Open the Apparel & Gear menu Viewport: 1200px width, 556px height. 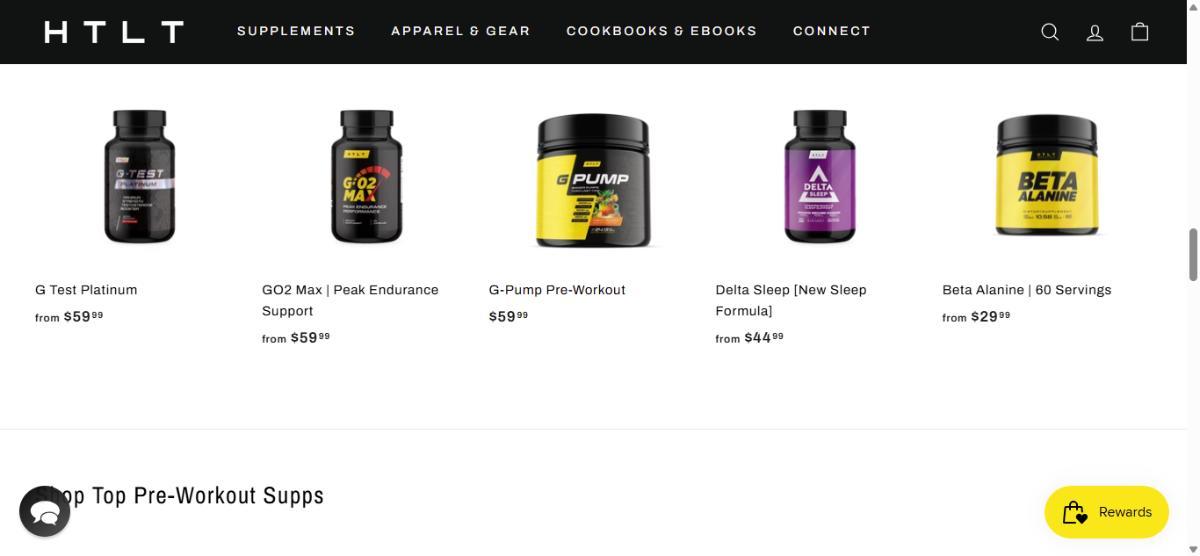point(461,31)
